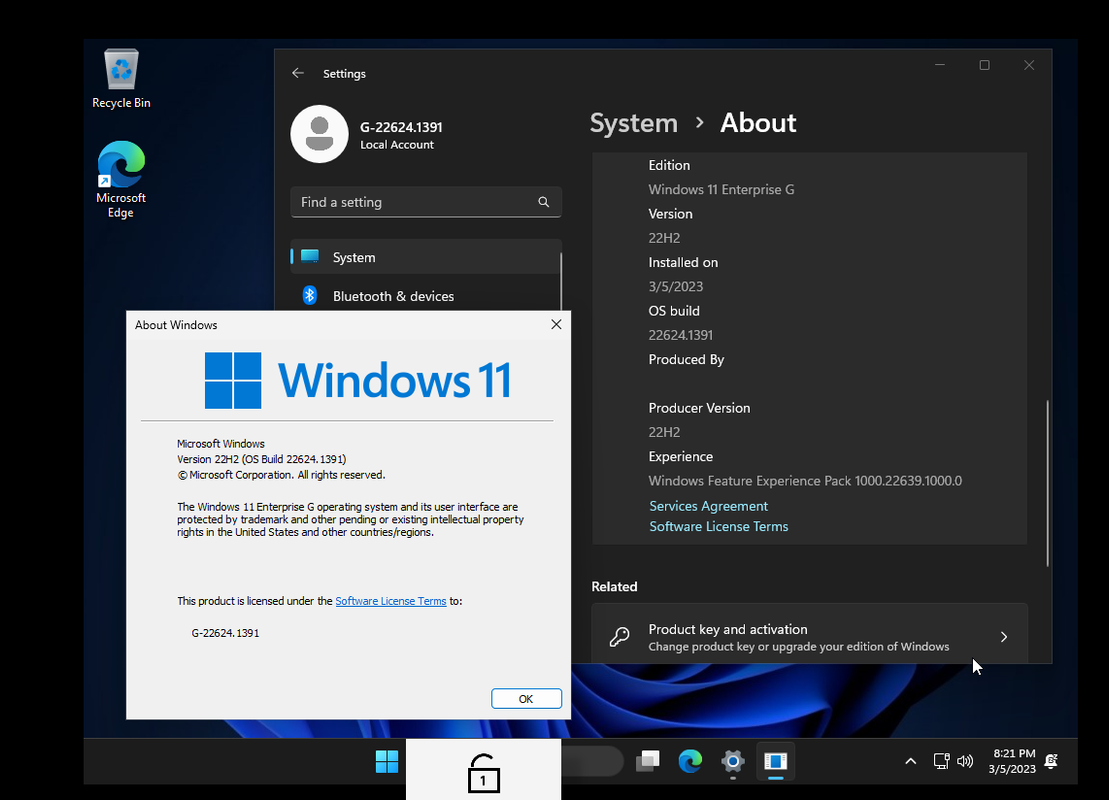Viewport: 1109px width, 800px height.
Task: Expand Product key and activation with its chevron
Action: point(1004,637)
